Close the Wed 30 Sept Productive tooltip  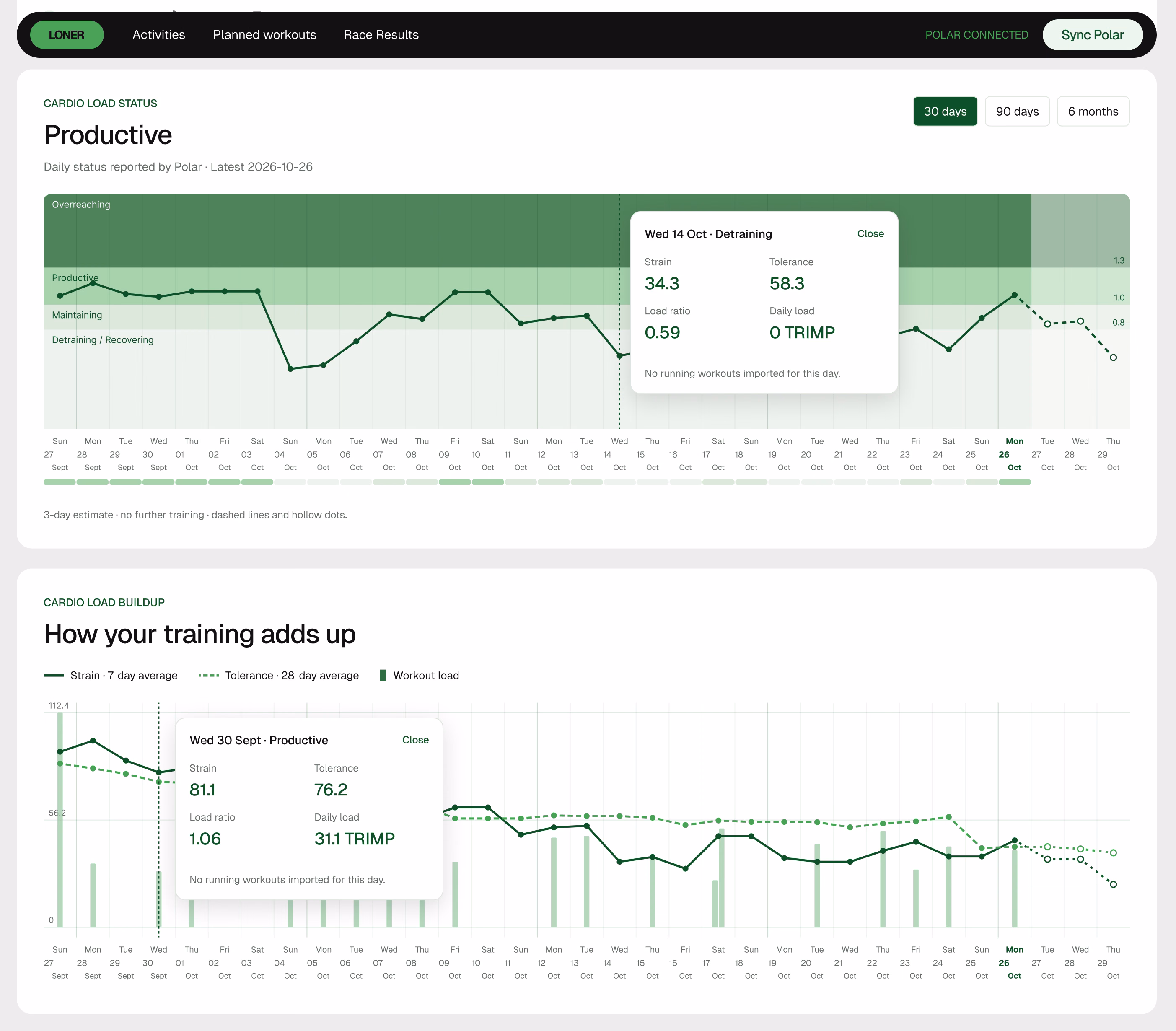click(x=415, y=740)
